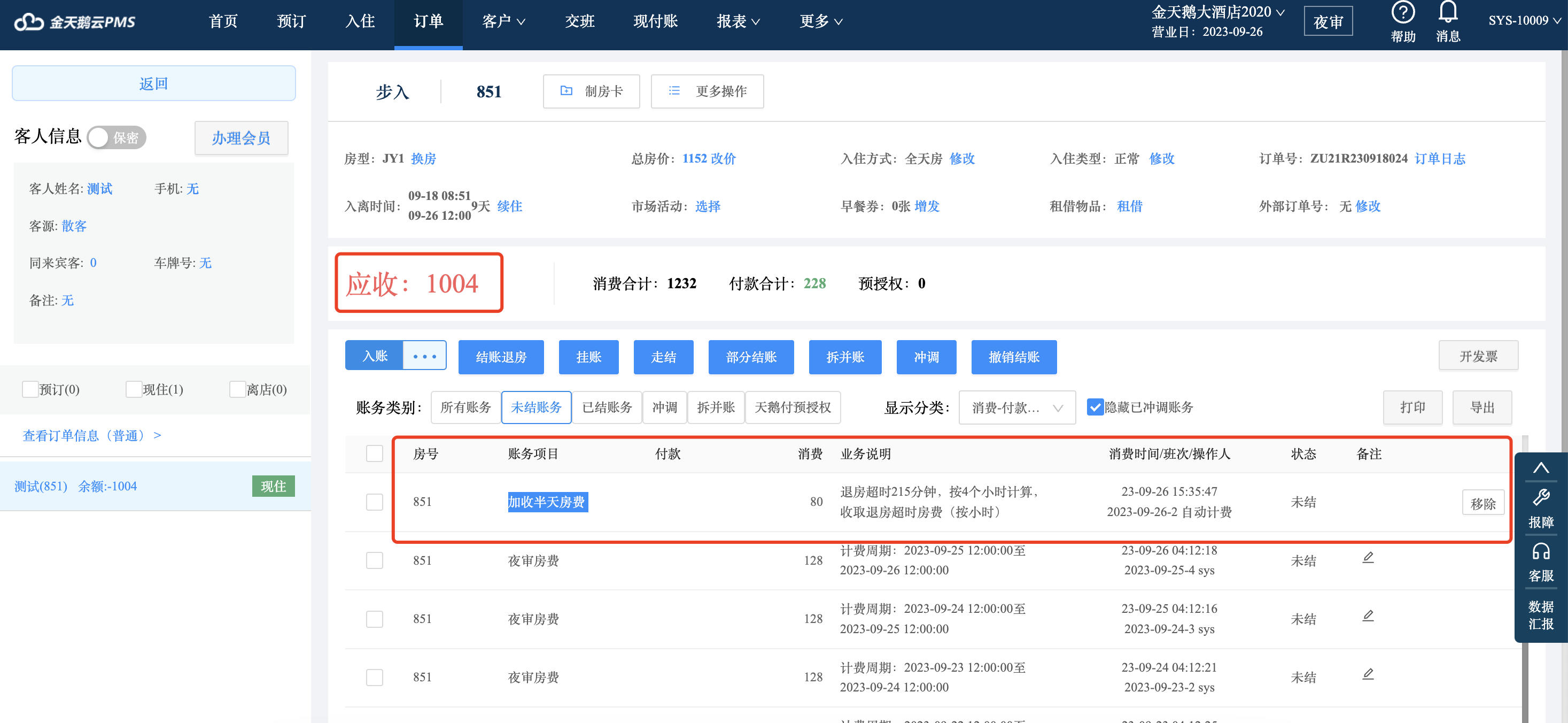This screenshot has height=723, width=1568.
Task: Toggle the 保密 guest info switch
Action: pyautogui.click(x=117, y=137)
